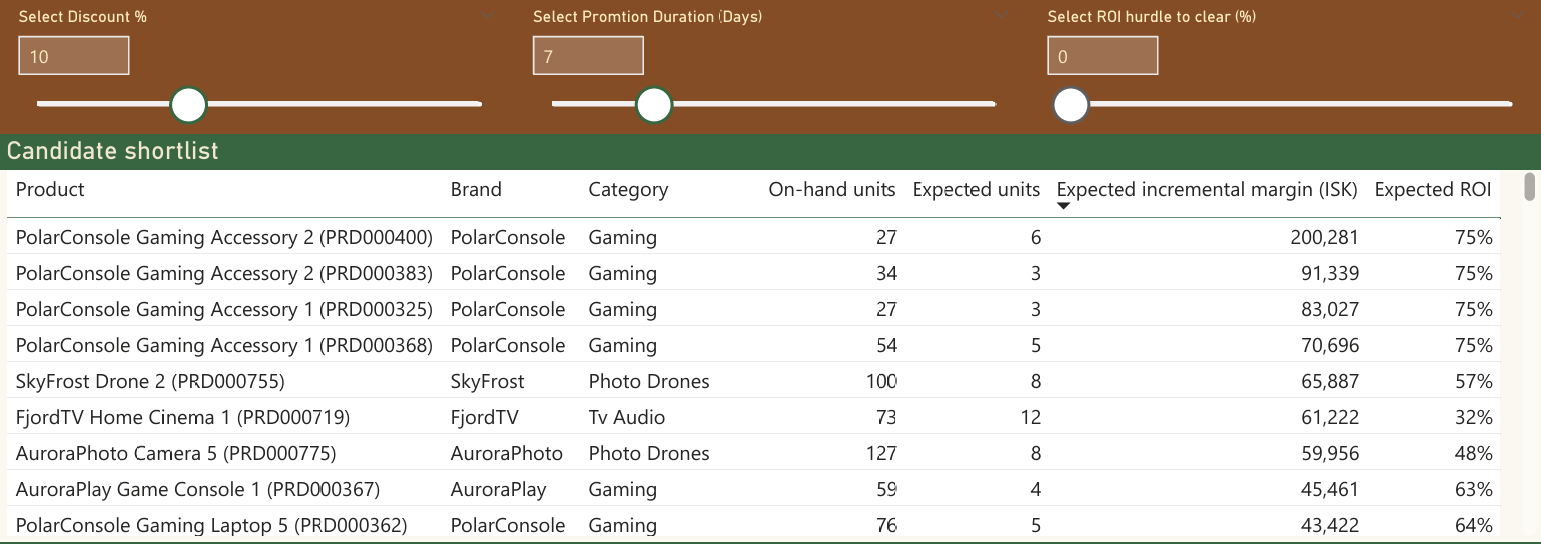Click the ROI hurdle slider handle
Image resolution: width=1541 pixels, height=544 pixels.
tap(1070, 104)
